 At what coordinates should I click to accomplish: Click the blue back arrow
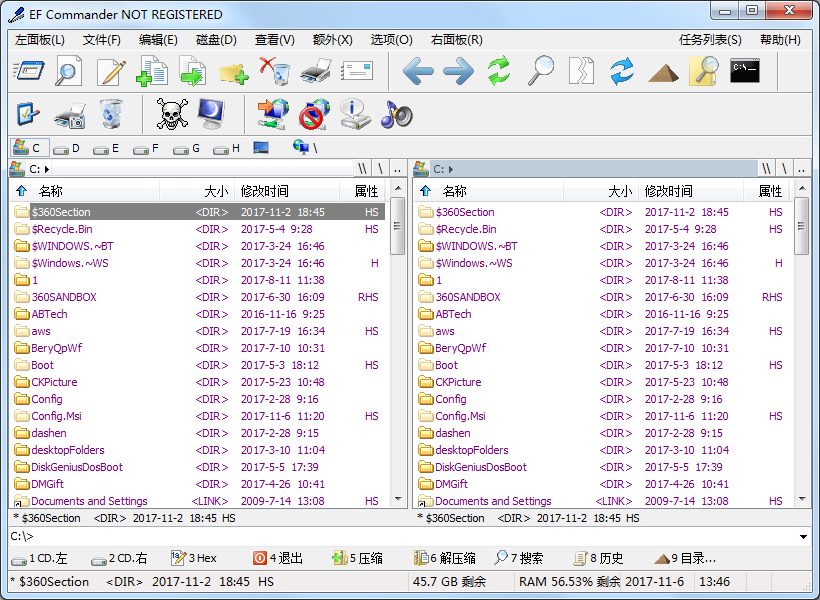(418, 71)
